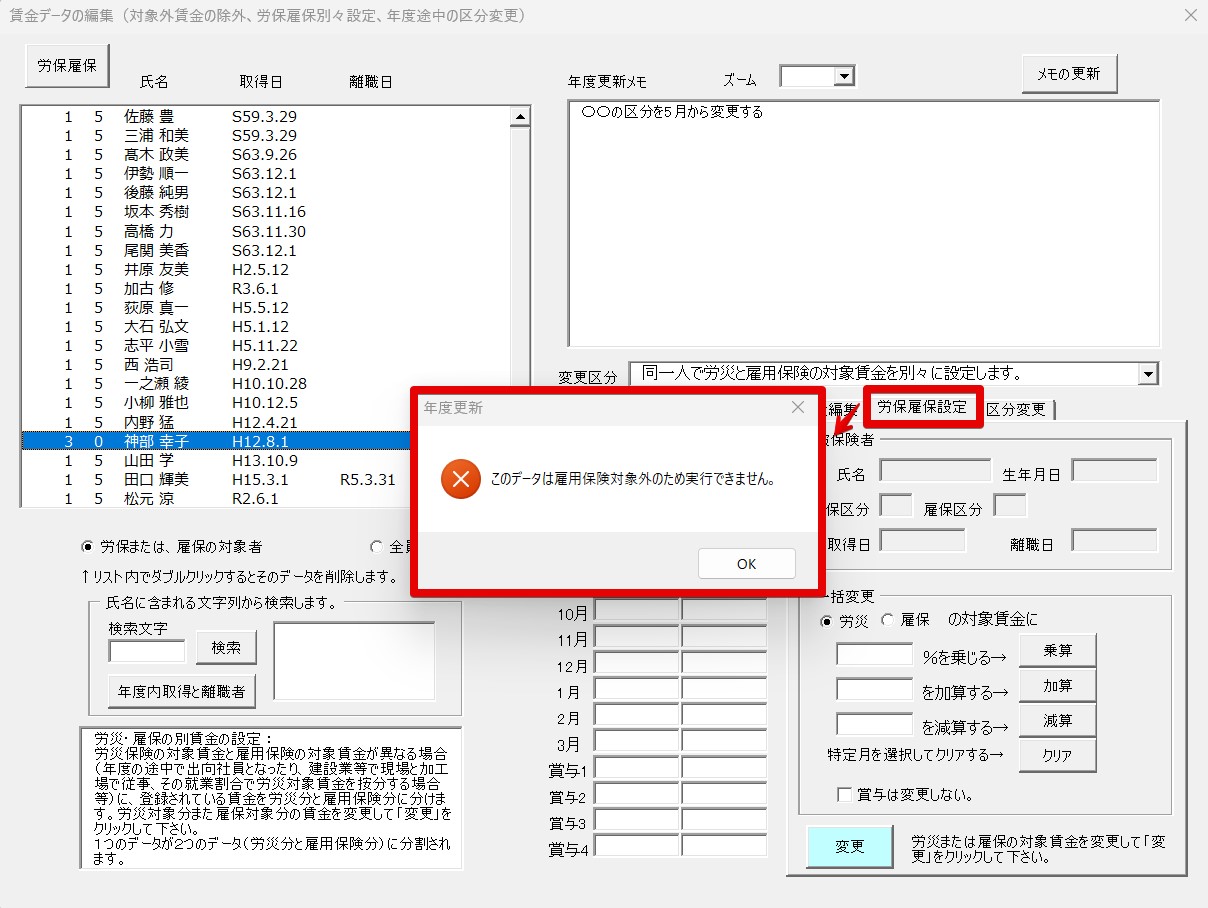This screenshot has height=908, width=1208.
Task: Click the employee list scroll-up arrow
Action: point(520,117)
